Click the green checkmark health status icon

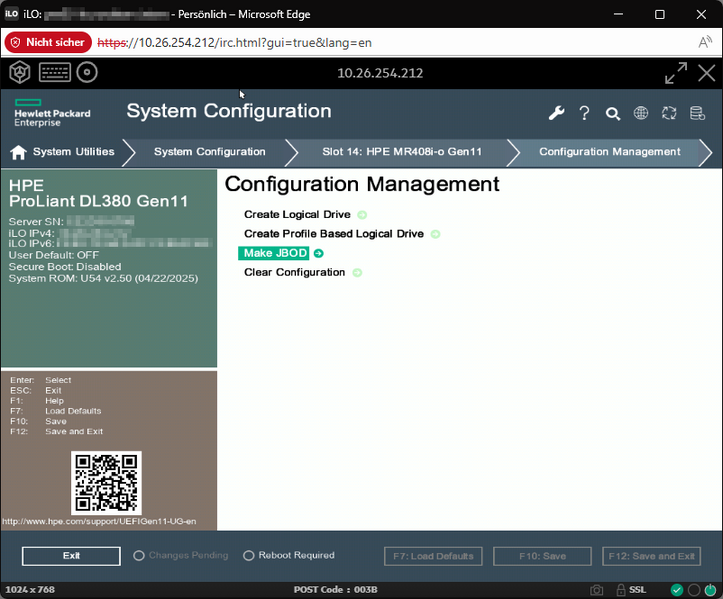click(677, 590)
